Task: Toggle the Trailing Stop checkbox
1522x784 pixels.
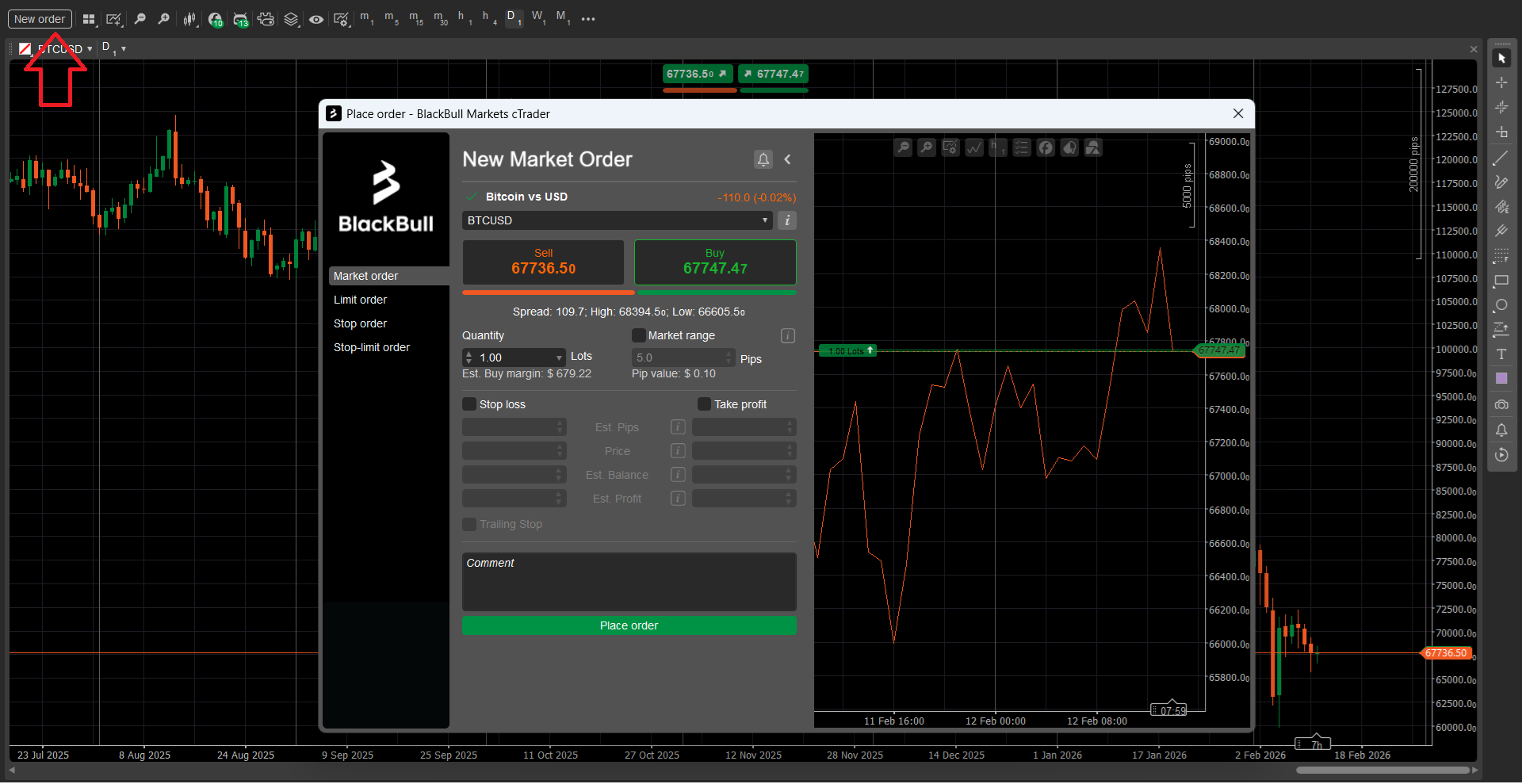Action: [469, 524]
